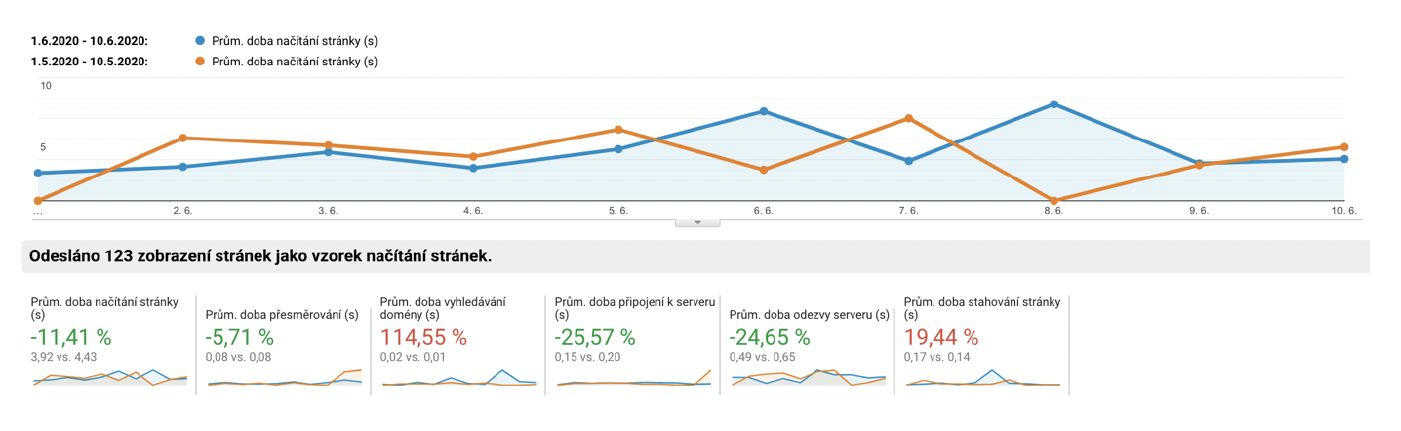
Task: Click the Odesláno 123 zobrazení stránek heading
Action: (x=261, y=256)
